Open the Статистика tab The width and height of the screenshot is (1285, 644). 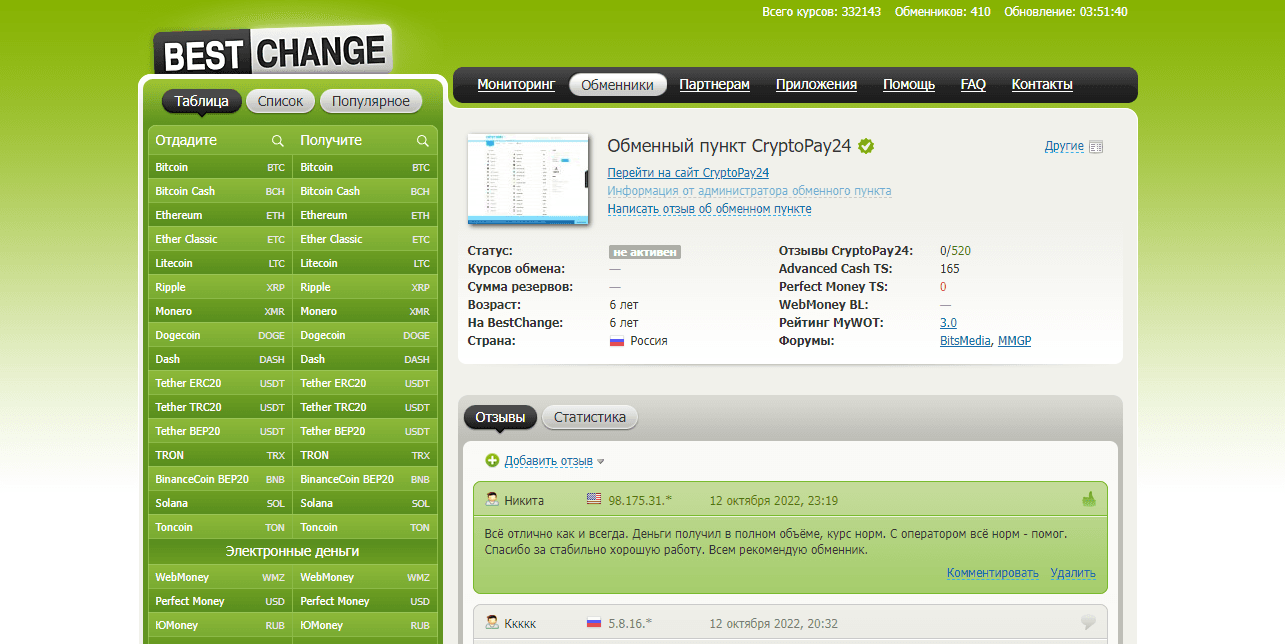(x=589, y=417)
